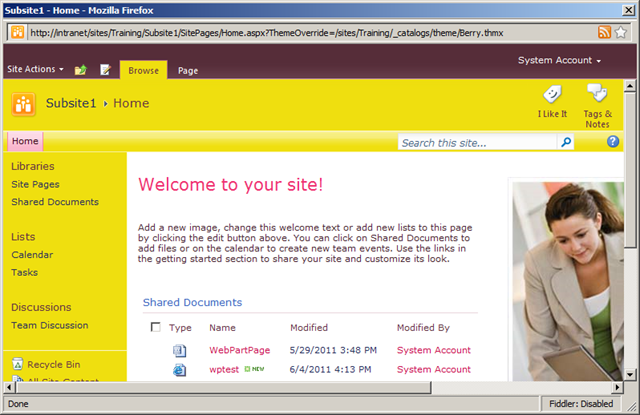Click the Navigate Up folder icon
Image resolution: width=640 pixels, height=415 pixels.
click(x=81, y=70)
